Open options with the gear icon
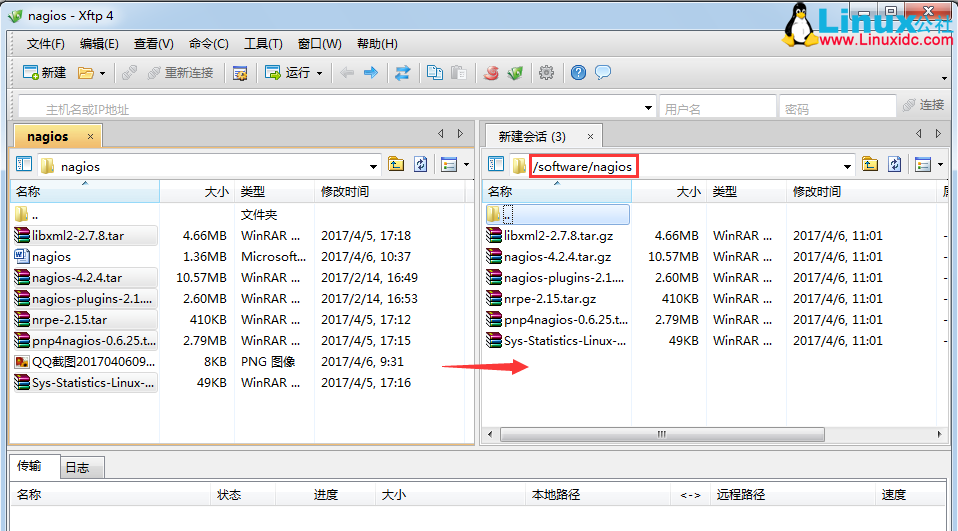Screen dimensions: 958x531 coord(546,73)
